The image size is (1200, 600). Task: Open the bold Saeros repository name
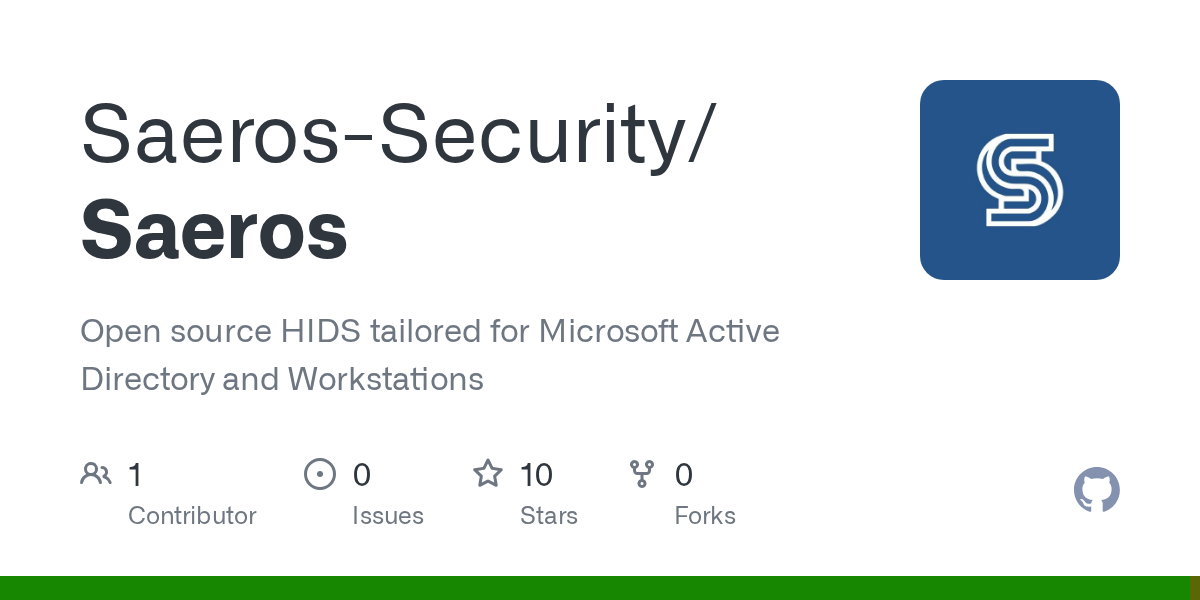(x=214, y=230)
